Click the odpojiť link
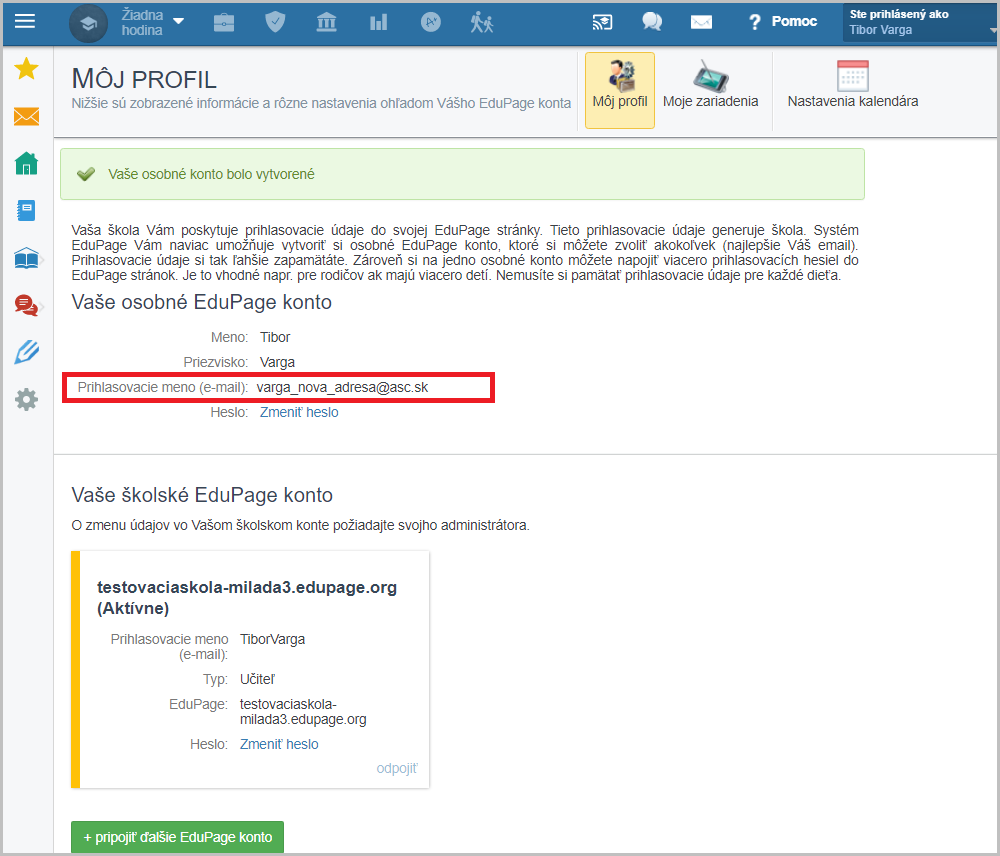Screen dimensions: 1000x856 click(x=397, y=768)
